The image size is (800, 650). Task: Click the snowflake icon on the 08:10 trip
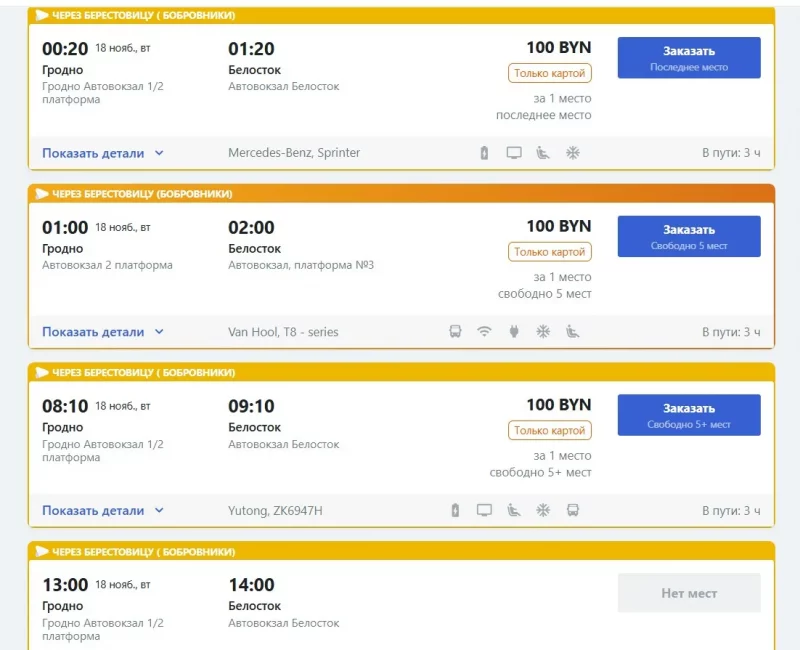coord(543,511)
